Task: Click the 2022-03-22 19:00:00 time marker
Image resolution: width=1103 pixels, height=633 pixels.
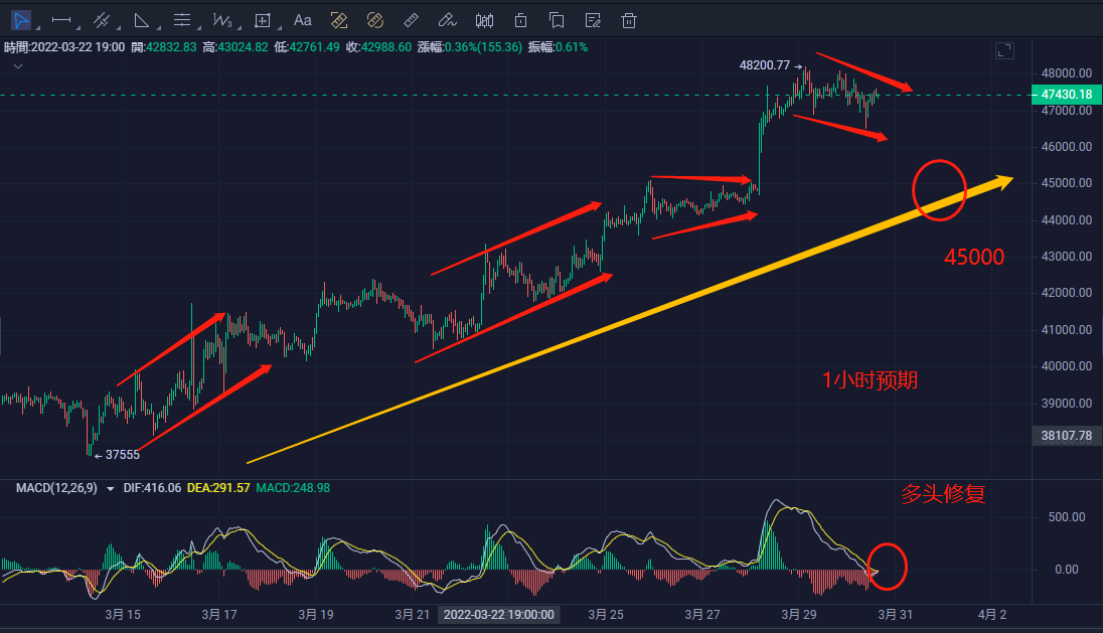Action: (499, 615)
